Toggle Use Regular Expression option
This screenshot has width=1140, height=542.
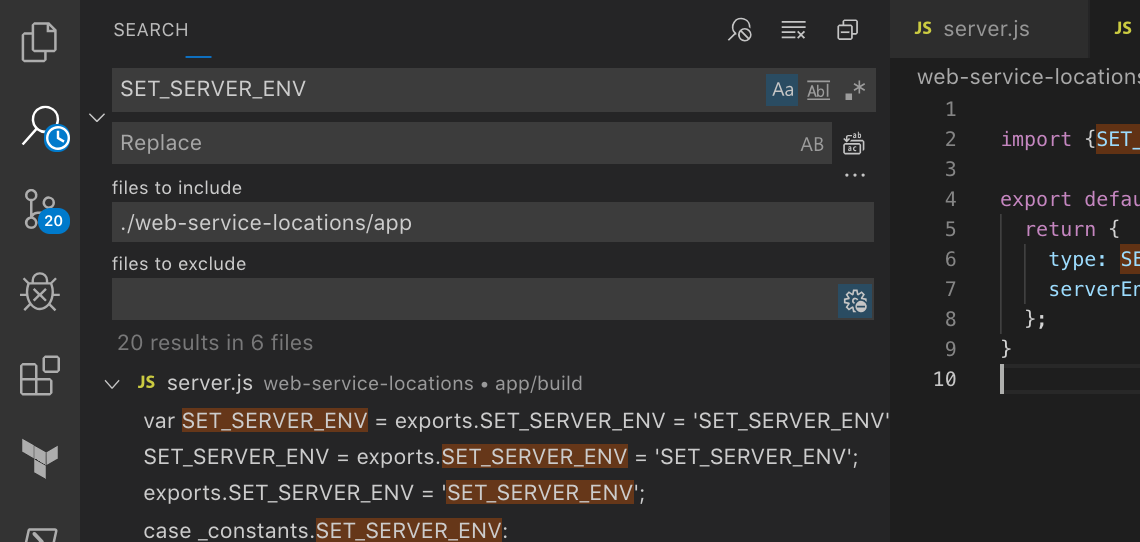click(855, 90)
